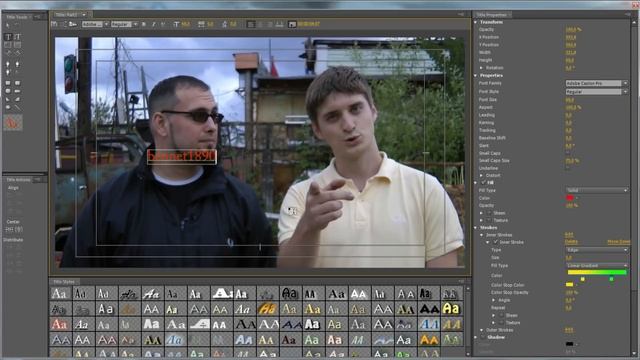
Task: Select the Ellipse tool
Action: 8,107
